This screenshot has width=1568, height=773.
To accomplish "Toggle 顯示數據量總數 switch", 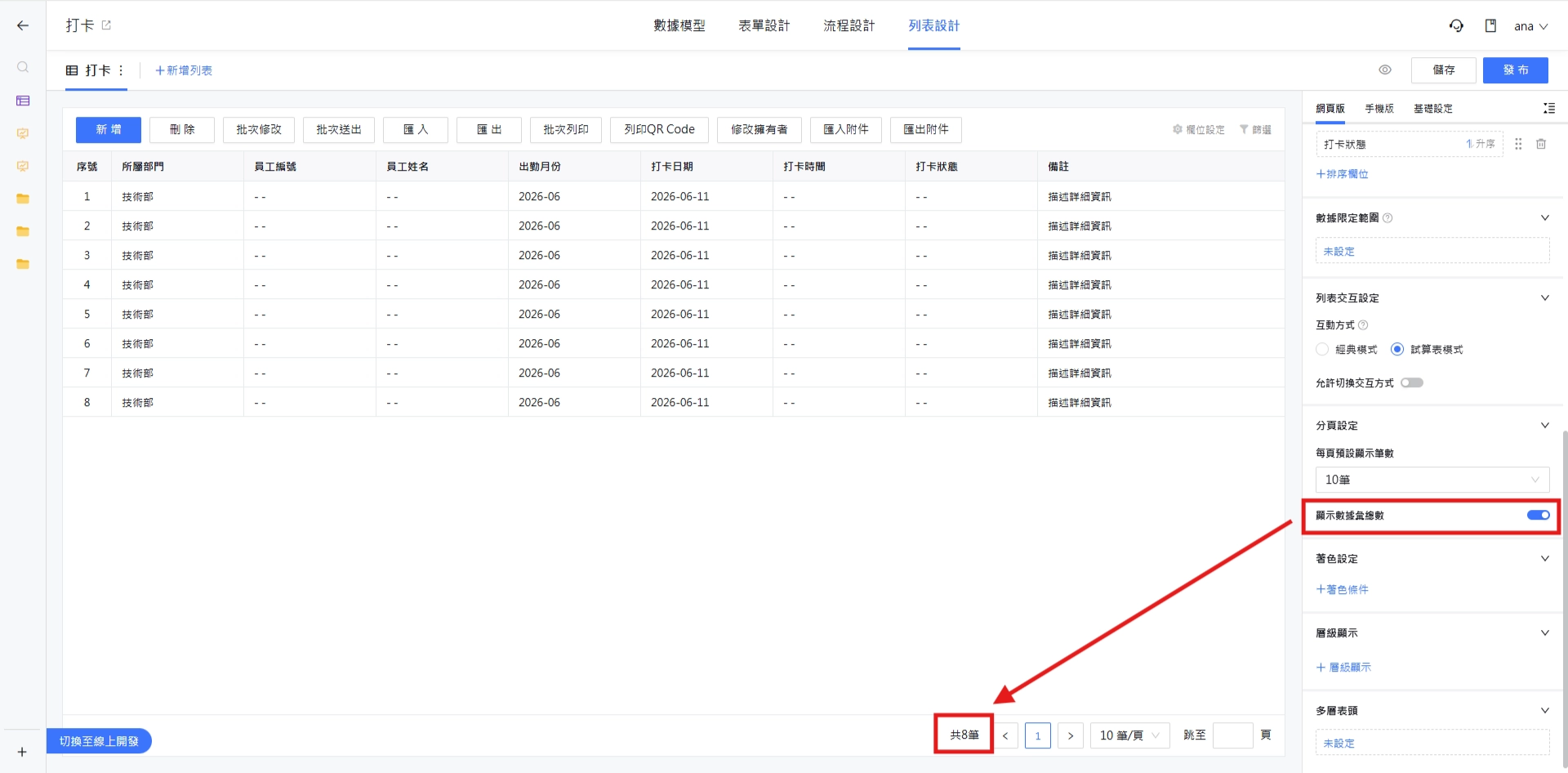I will pos(1539,515).
